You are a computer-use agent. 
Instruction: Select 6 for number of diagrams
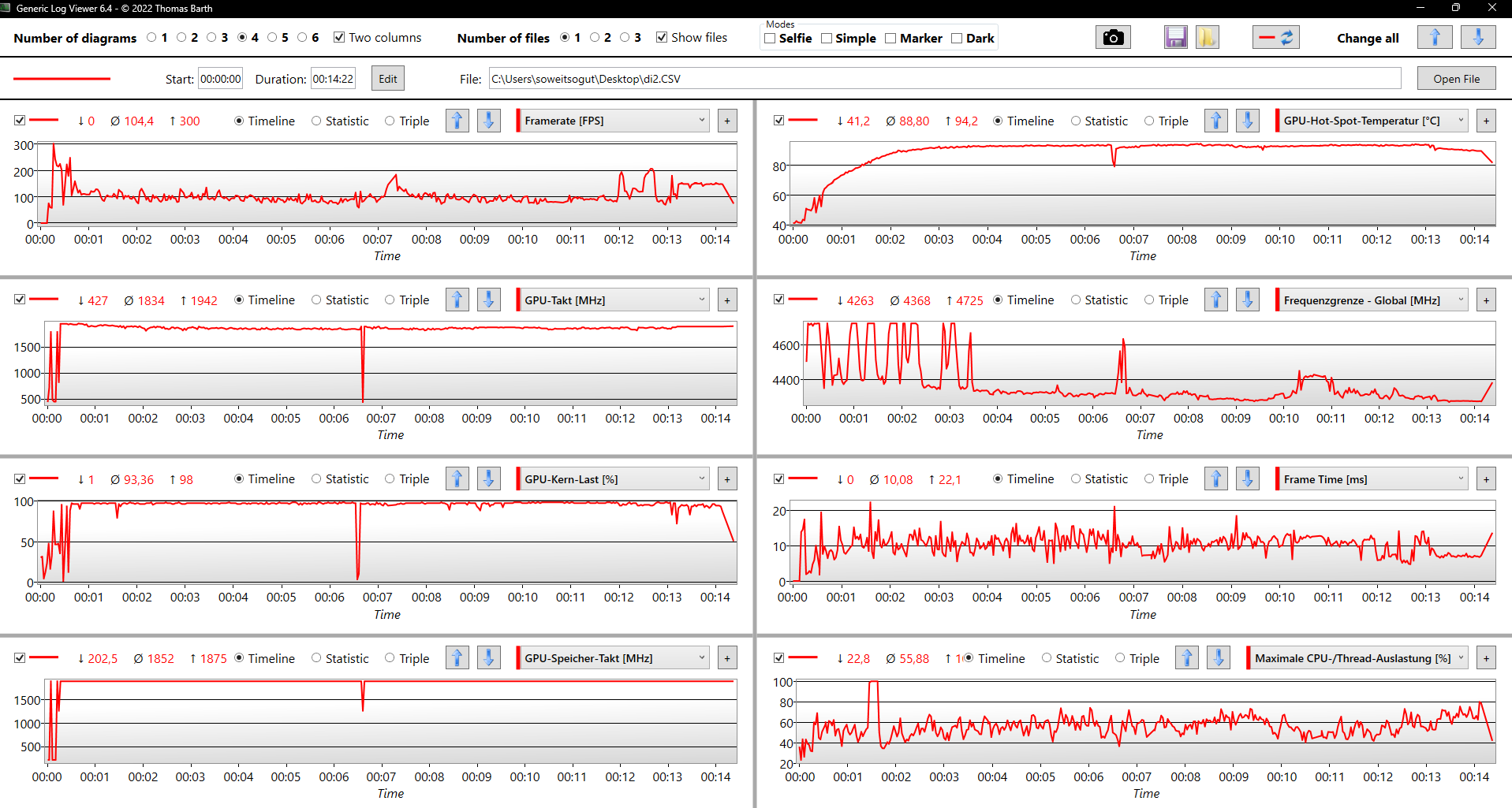(302, 37)
